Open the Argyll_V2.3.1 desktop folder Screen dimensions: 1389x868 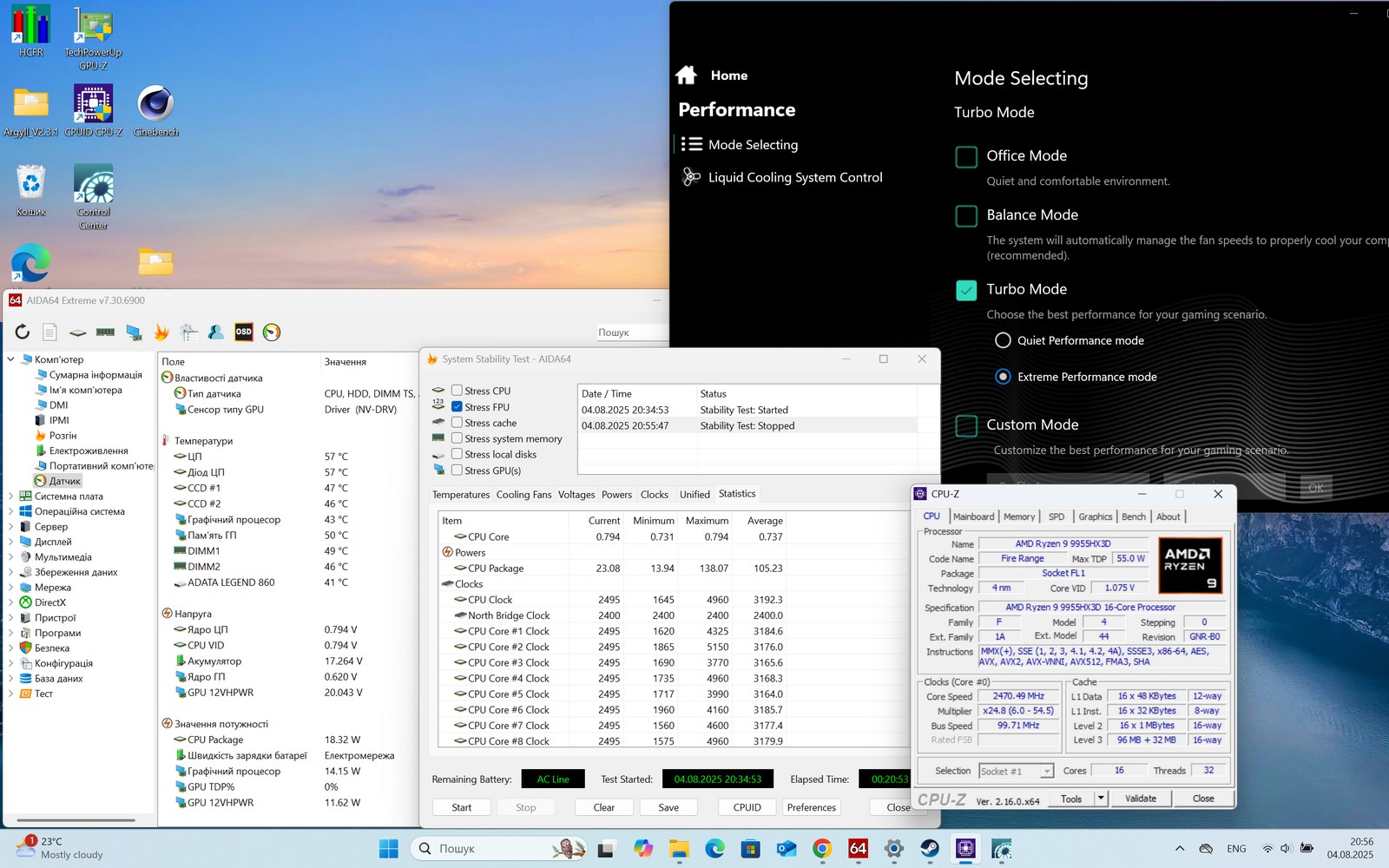[x=31, y=111]
